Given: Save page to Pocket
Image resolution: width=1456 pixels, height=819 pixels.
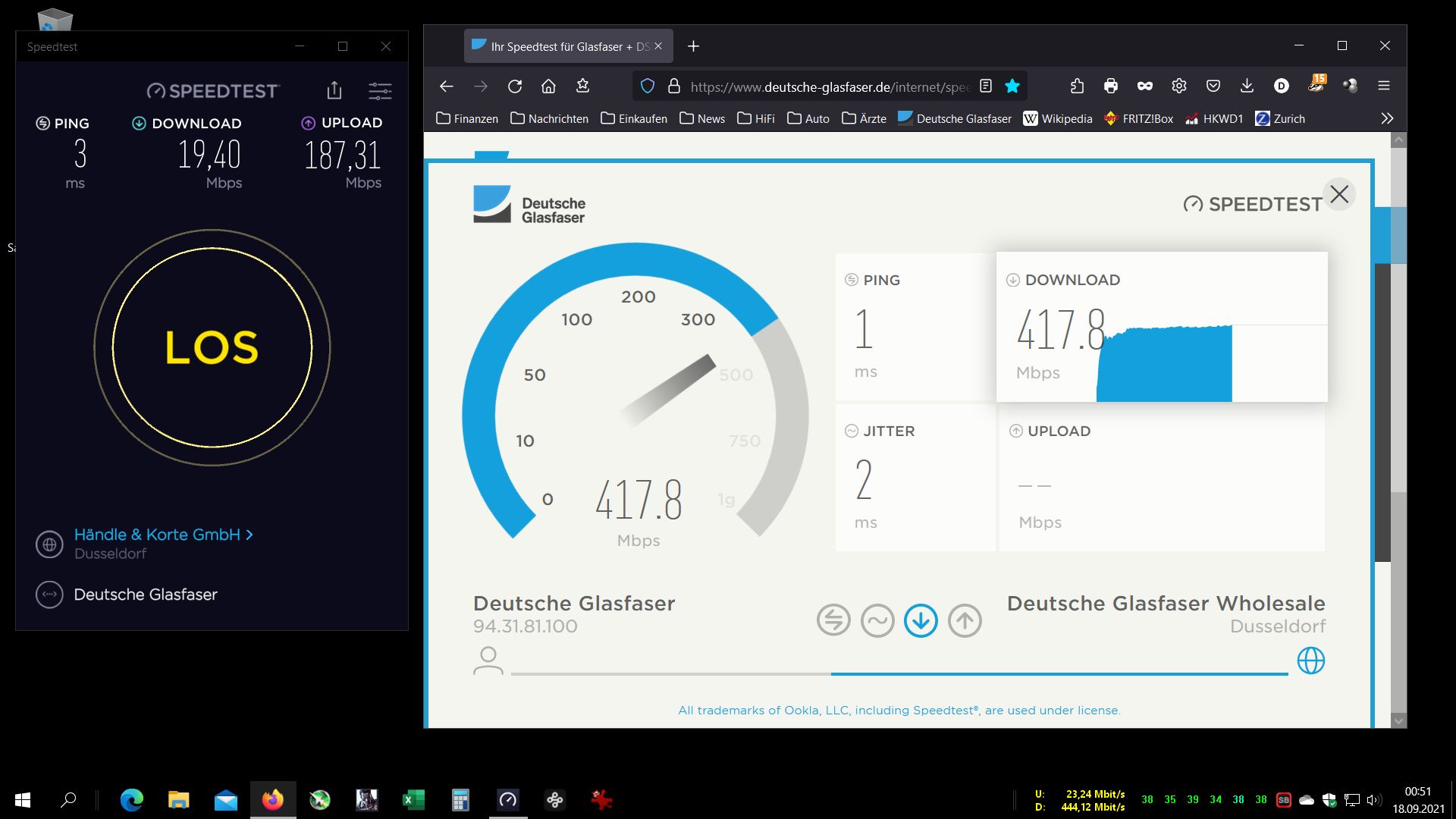Looking at the screenshot, I should (1213, 86).
